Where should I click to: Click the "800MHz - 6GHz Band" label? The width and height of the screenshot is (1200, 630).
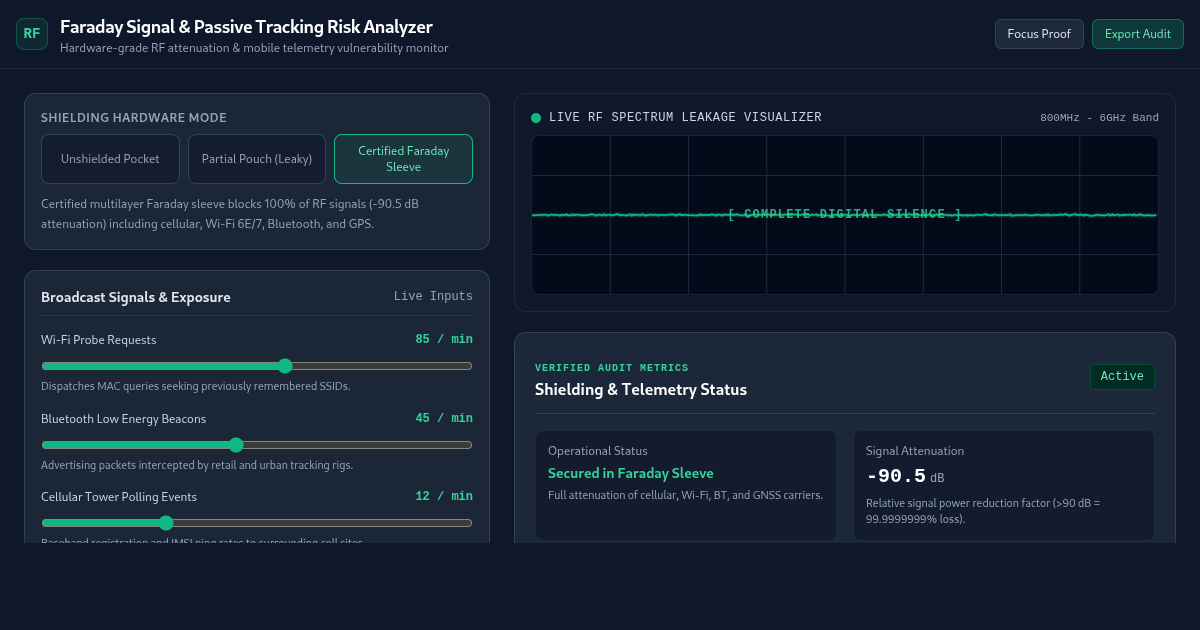[x=1099, y=118]
